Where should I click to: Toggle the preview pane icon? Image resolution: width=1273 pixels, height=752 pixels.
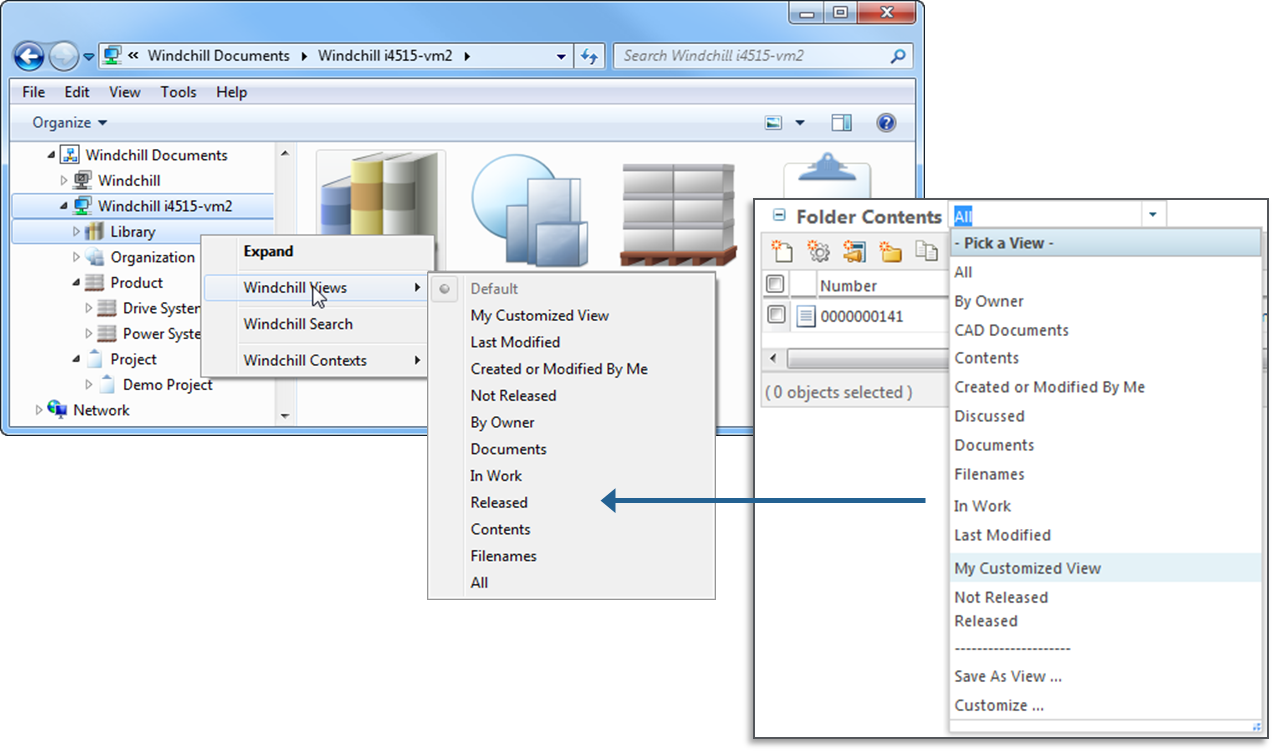tap(841, 123)
